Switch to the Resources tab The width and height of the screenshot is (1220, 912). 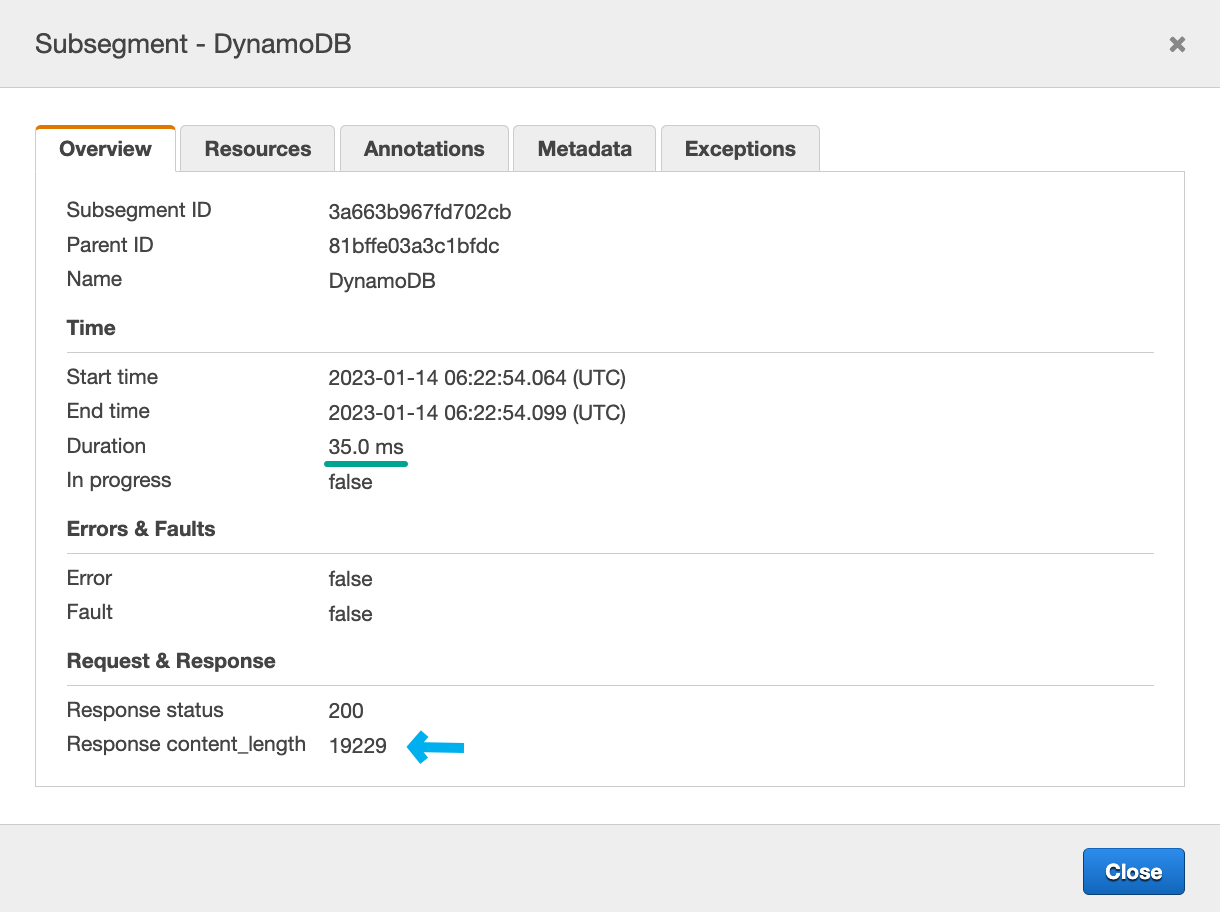257,148
